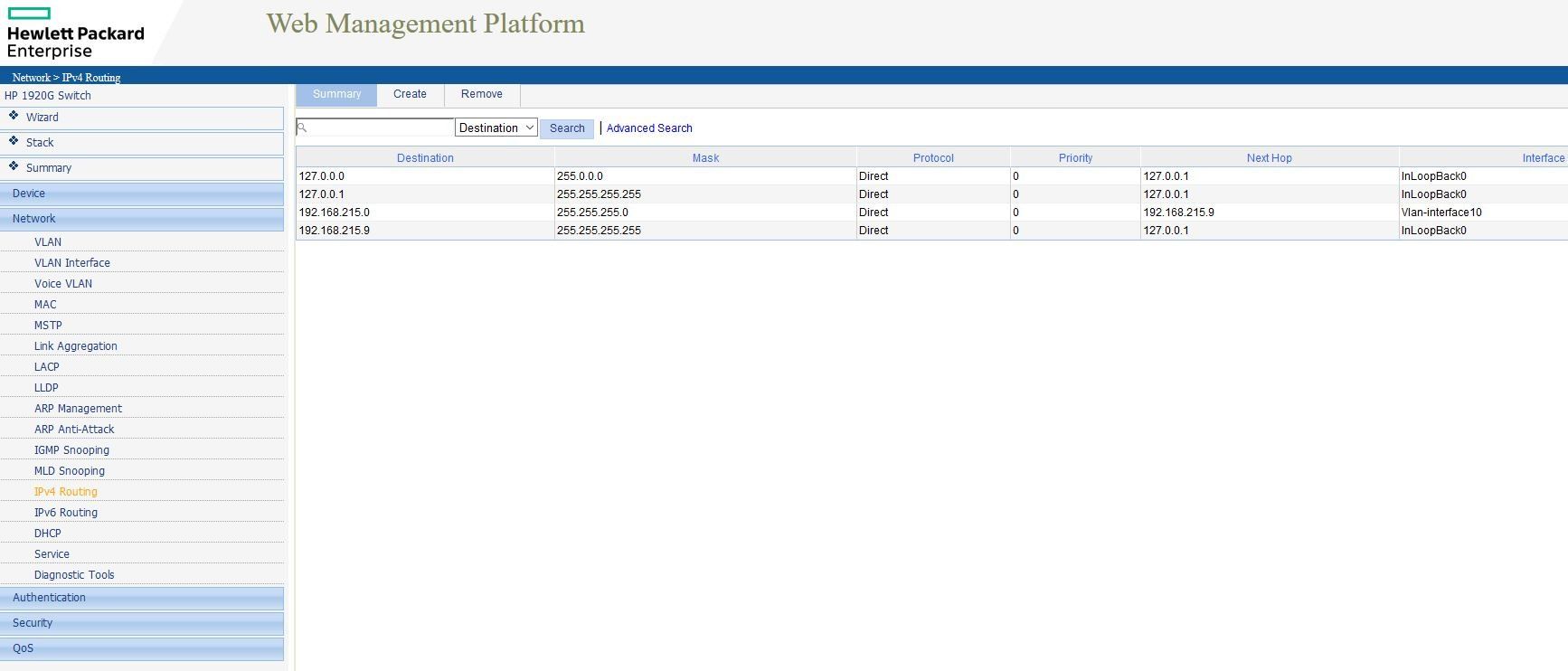
Task: Click the Stack diamond icon
Action: 14,141
